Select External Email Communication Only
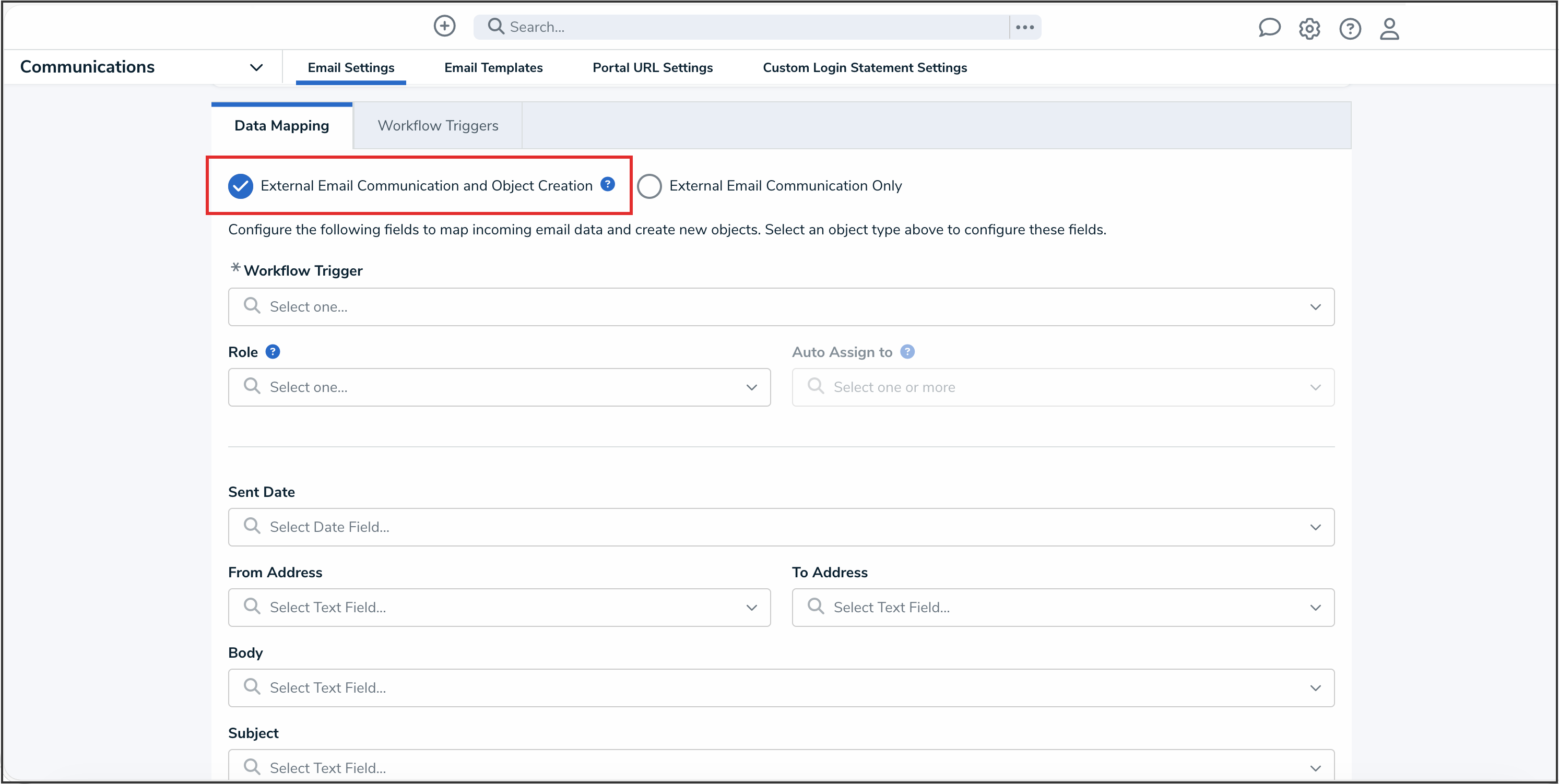Image resolution: width=1559 pixels, height=784 pixels. pyautogui.click(x=649, y=186)
